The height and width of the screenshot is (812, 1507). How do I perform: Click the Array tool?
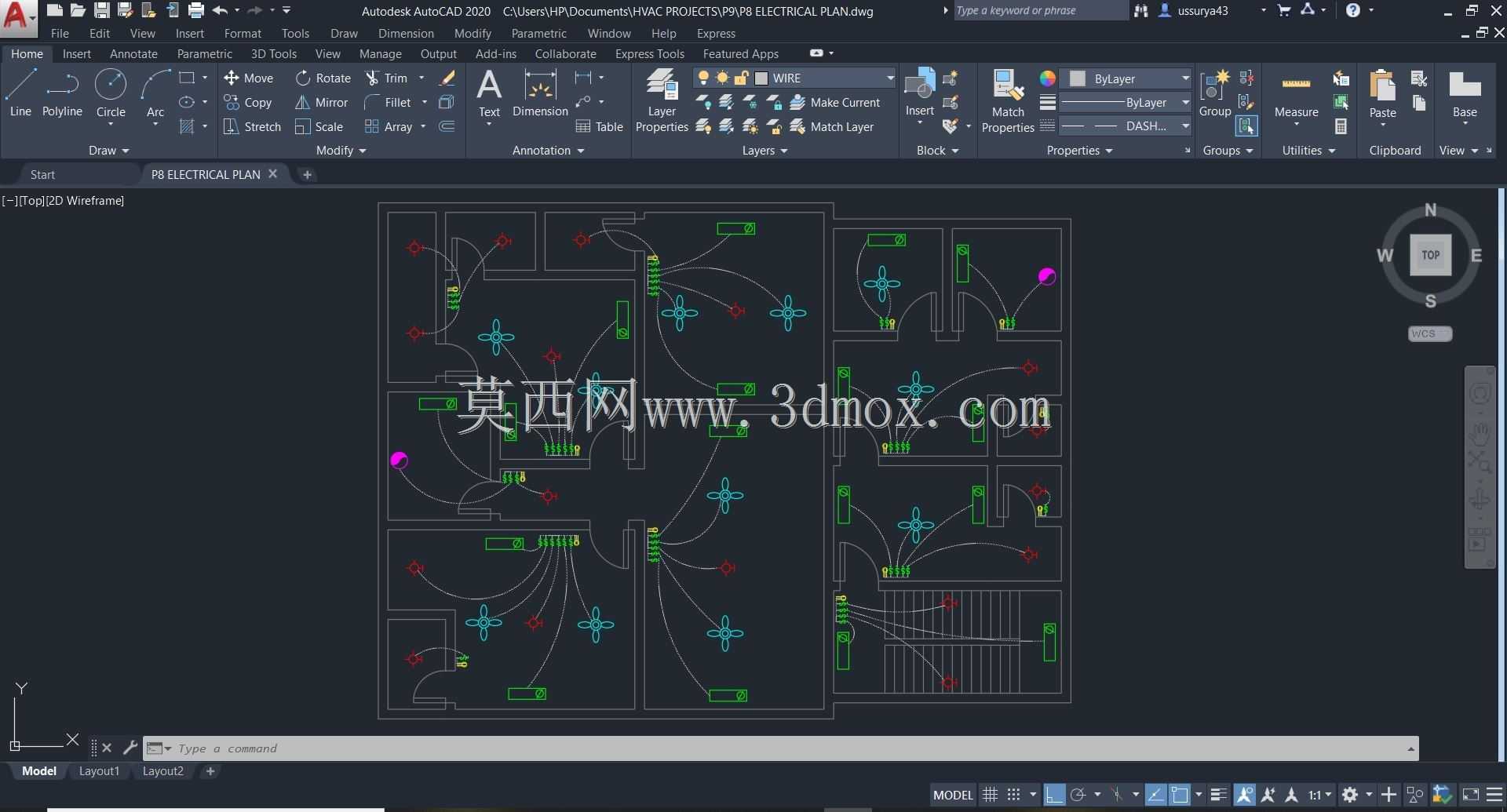tap(389, 126)
